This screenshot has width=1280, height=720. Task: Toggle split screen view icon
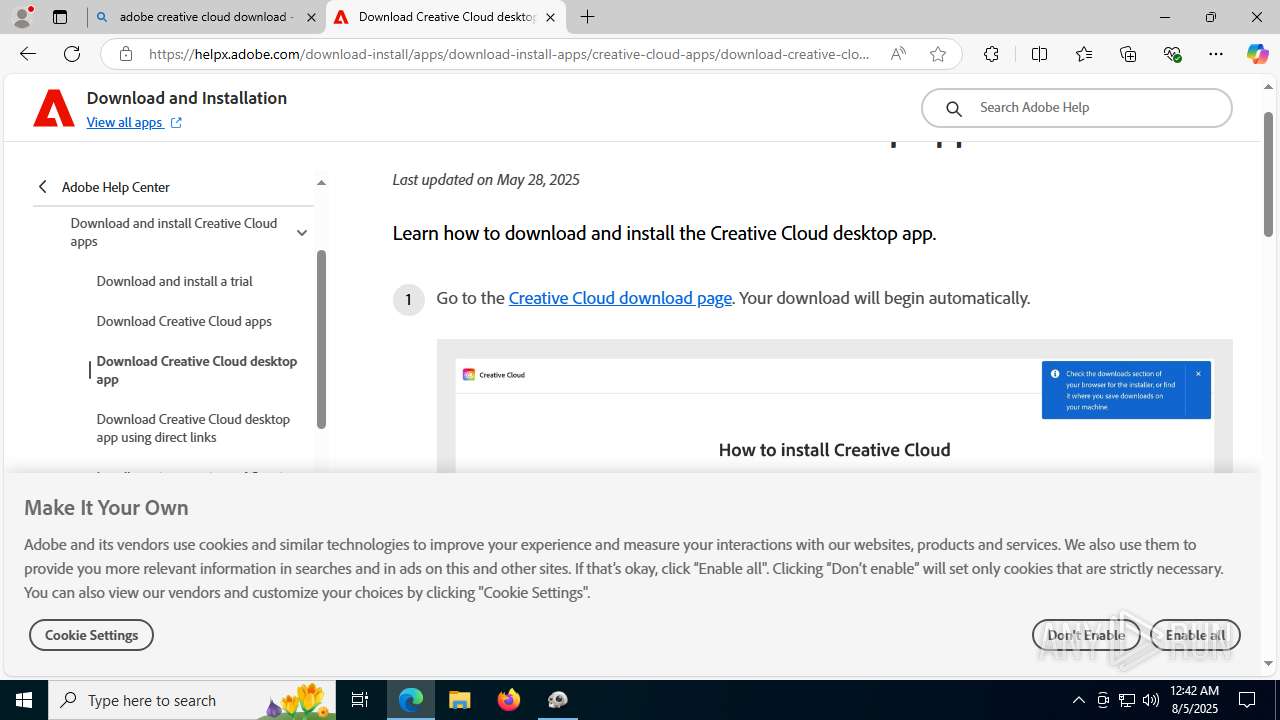click(x=1039, y=54)
